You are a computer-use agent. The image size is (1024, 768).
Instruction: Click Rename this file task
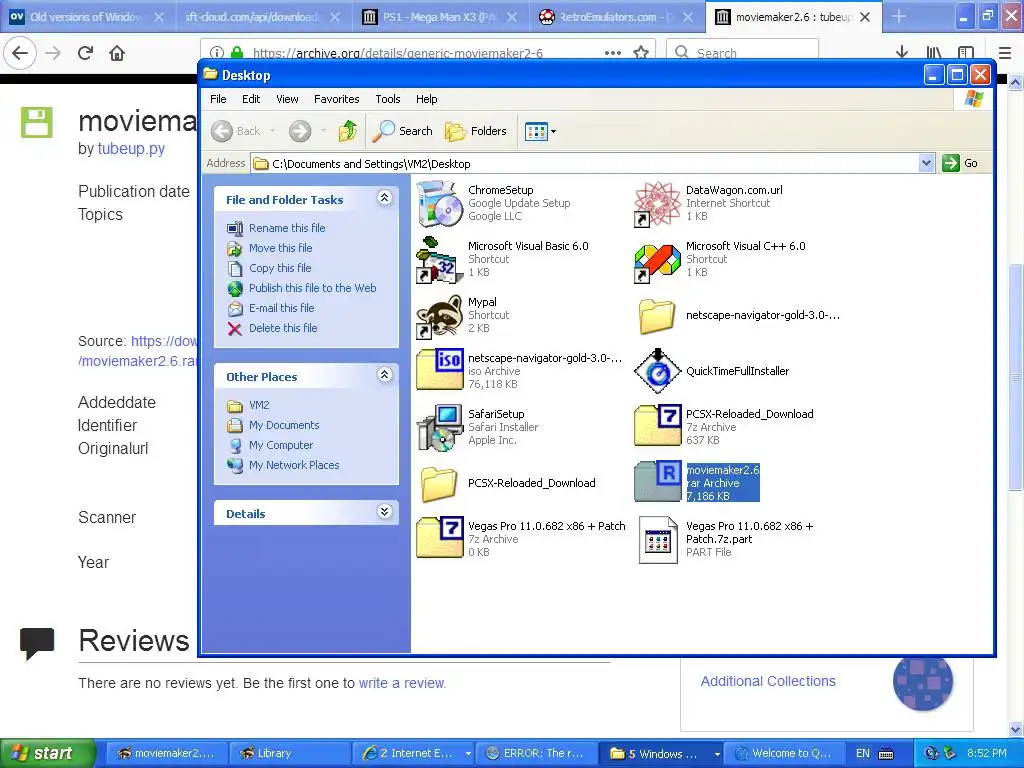pyautogui.click(x=287, y=228)
